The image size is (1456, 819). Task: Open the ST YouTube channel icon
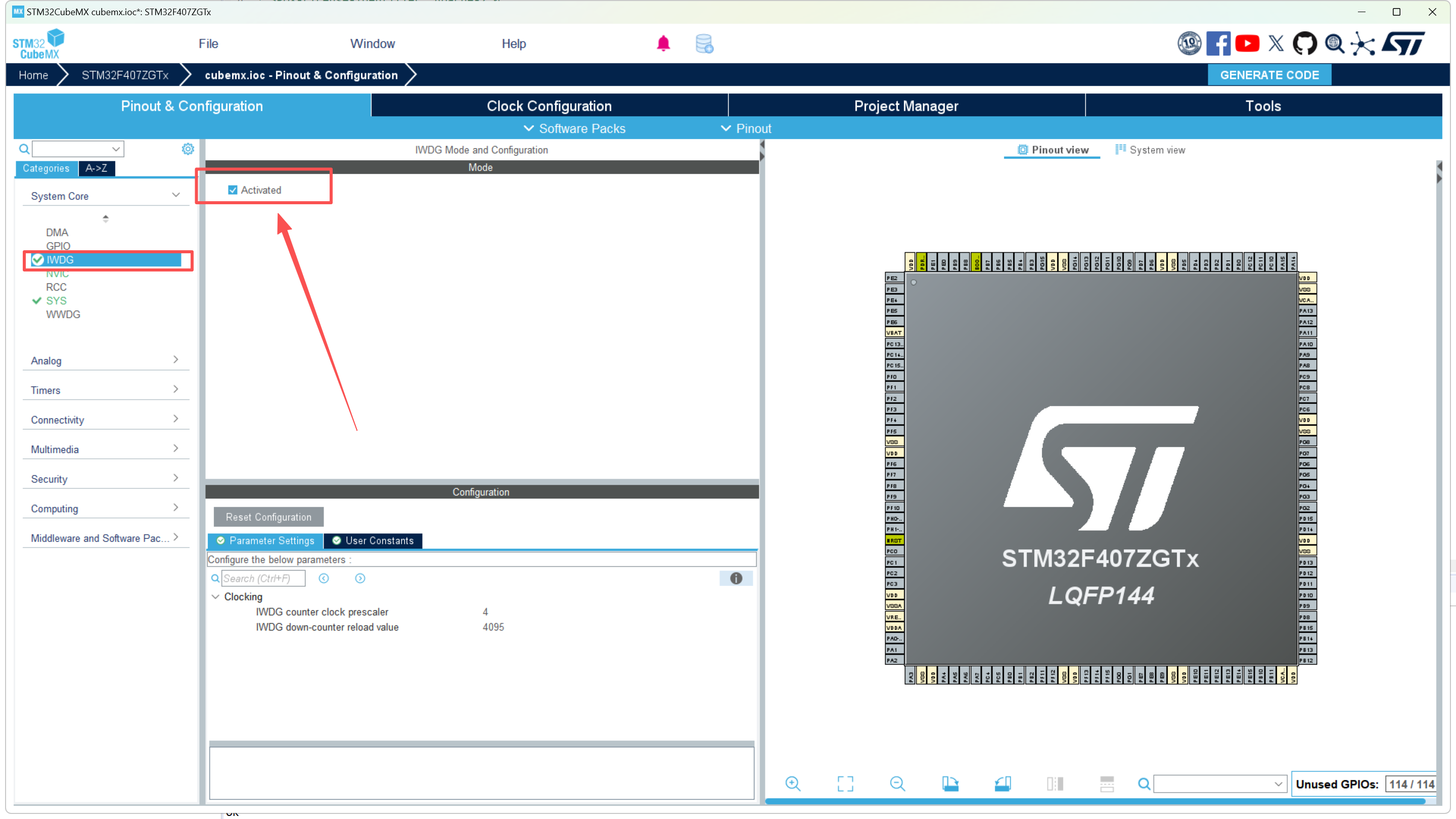point(1247,43)
